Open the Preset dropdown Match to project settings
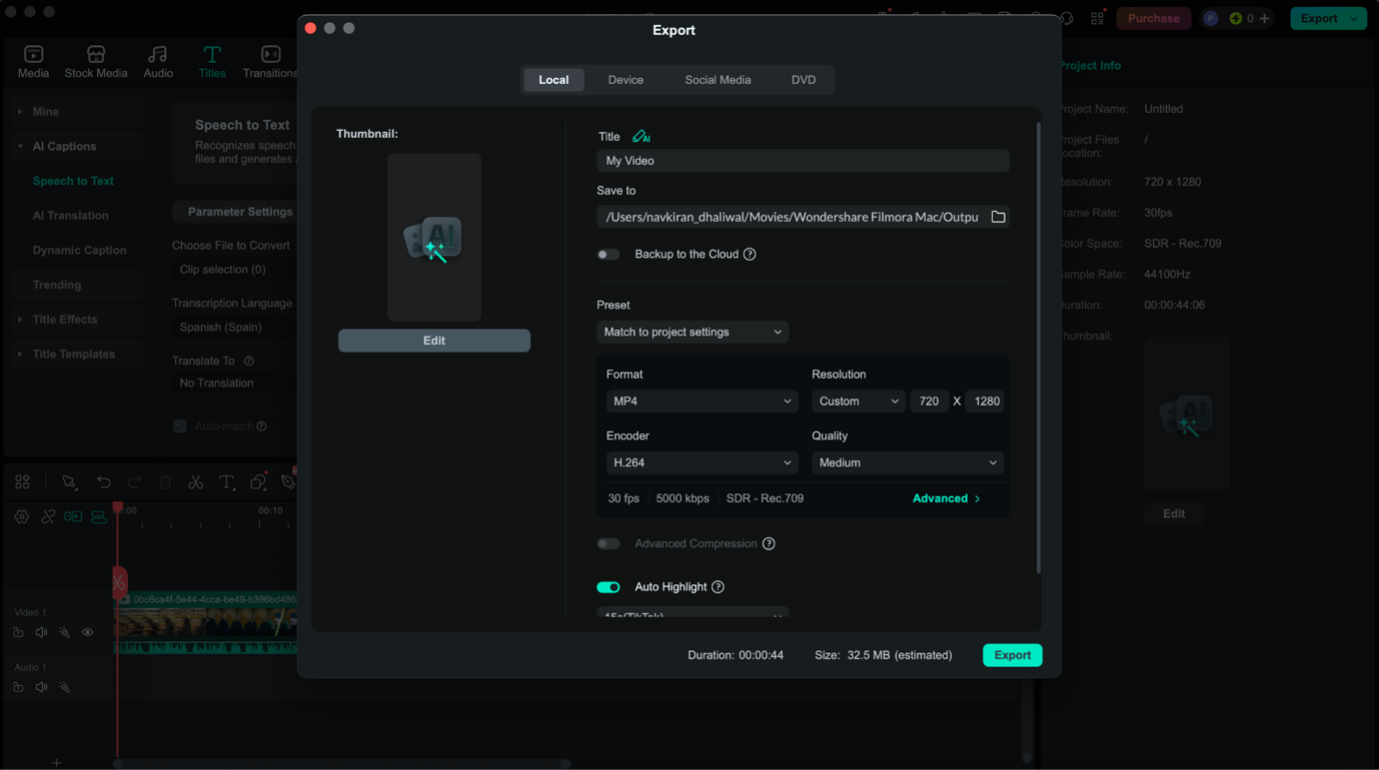Screen dimensions: 1379x770 coord(692,331)
